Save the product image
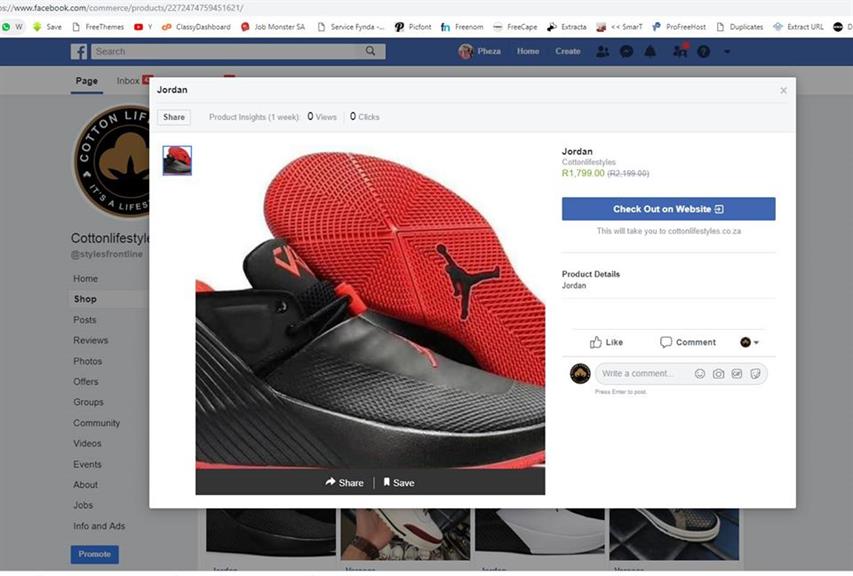The image size is (853, 576). click(398, 483)
